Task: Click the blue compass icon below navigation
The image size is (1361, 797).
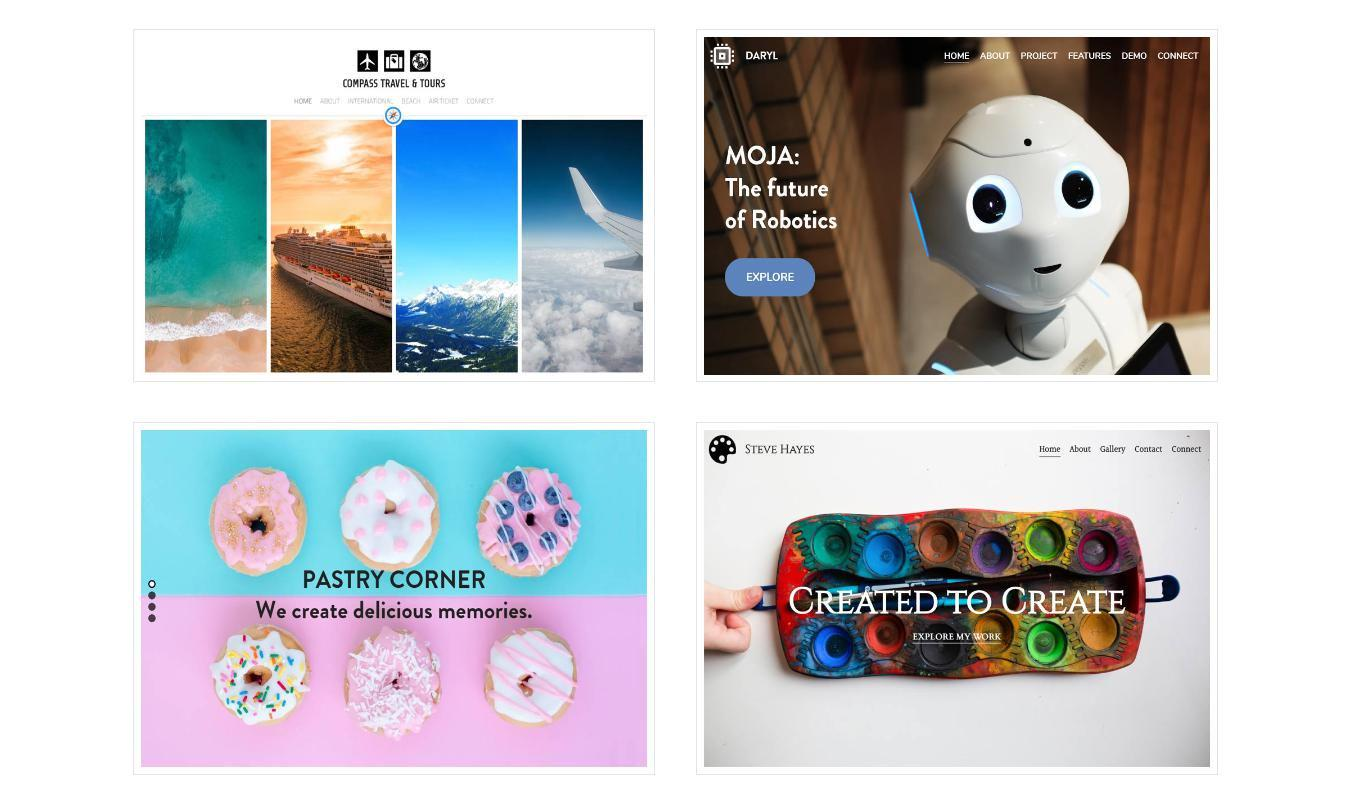Action: (393, 116)
